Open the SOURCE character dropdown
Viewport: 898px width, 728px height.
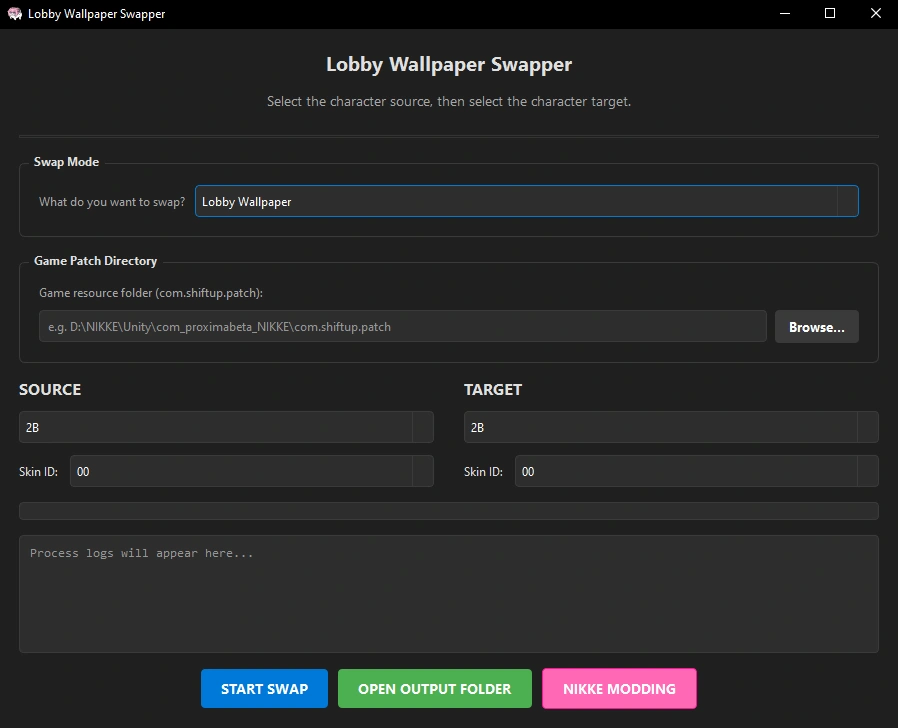click(x=226, y=427)
